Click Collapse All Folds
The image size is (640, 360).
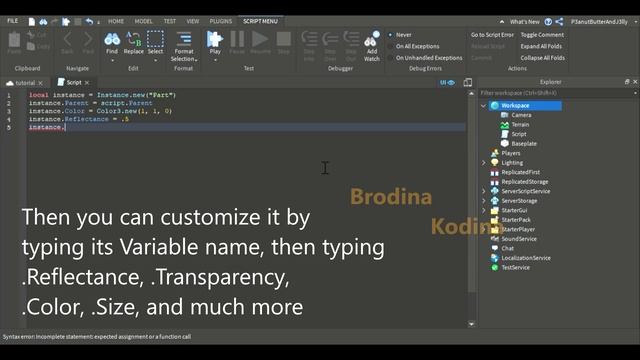coord(543,58)
